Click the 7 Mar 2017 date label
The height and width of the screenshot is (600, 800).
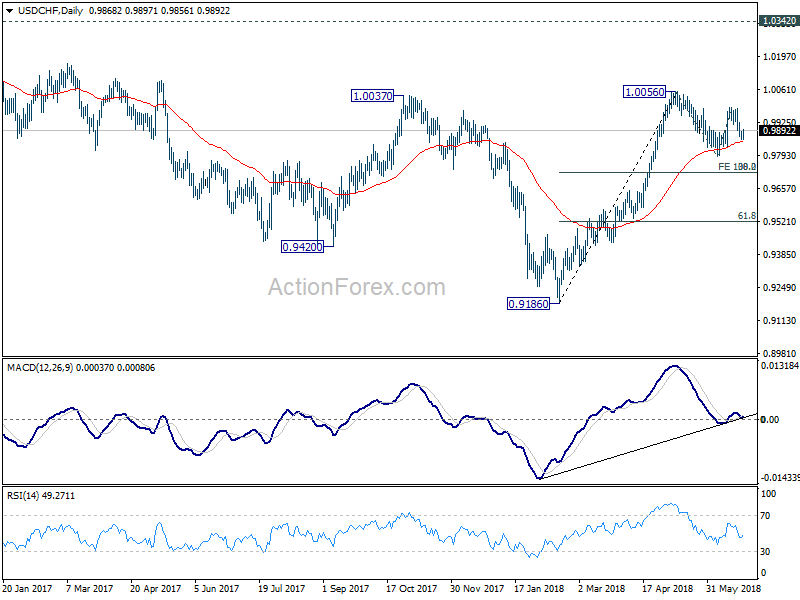pos(90,589)
